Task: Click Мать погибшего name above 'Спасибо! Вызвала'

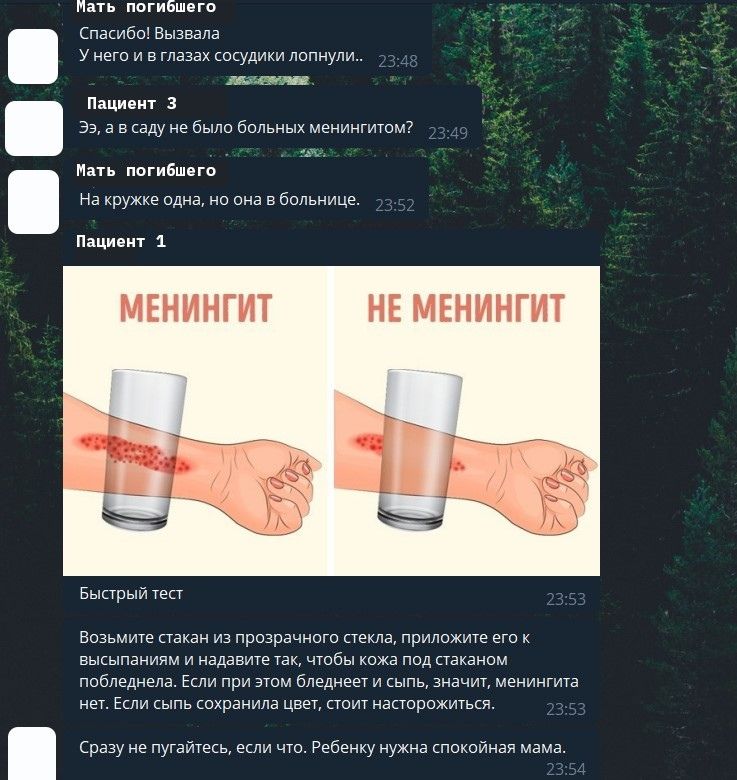Action: click(x=146, y=7)
